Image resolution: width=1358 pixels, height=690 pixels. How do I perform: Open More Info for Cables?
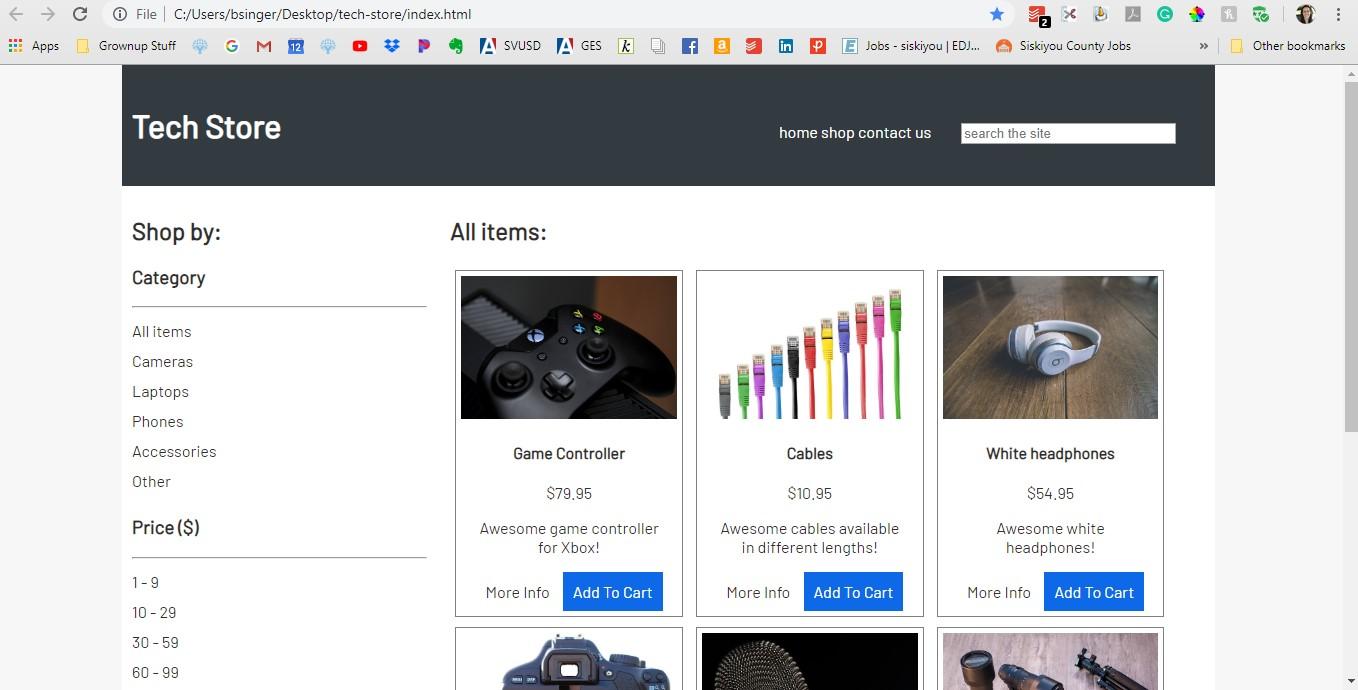pos(758,592)
